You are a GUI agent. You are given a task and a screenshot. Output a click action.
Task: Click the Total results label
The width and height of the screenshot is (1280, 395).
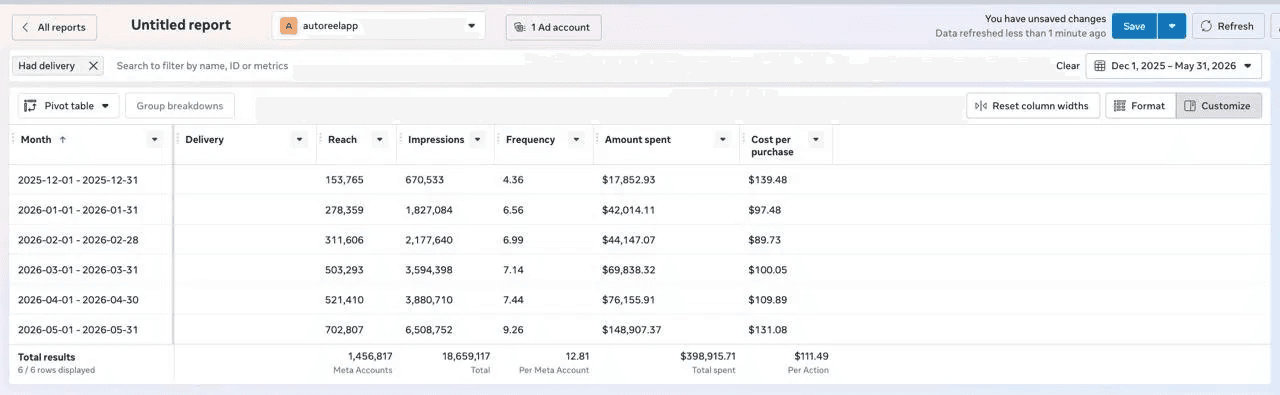coord(46,357)
